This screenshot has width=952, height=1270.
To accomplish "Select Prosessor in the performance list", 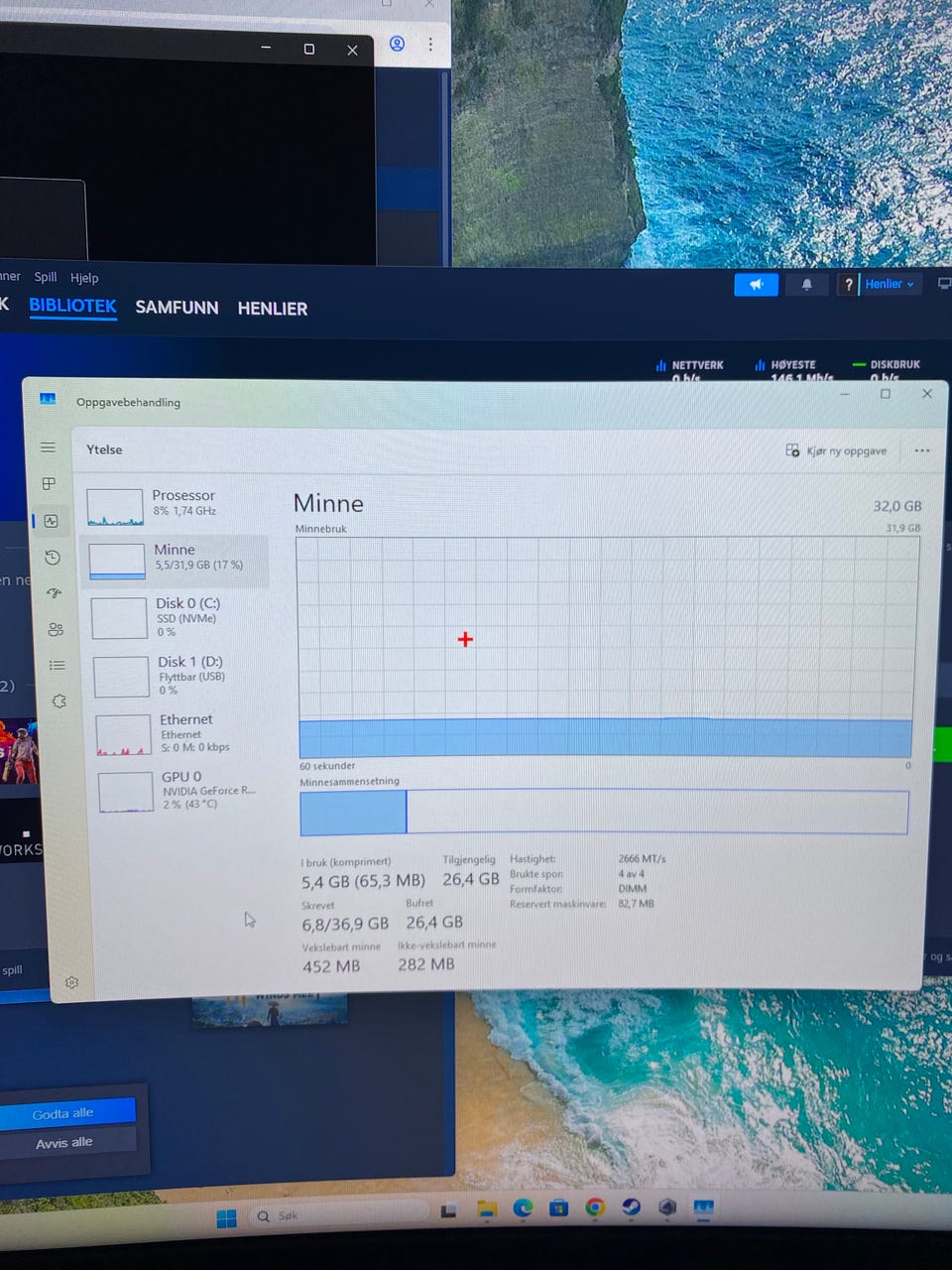I will pos(175,504).
